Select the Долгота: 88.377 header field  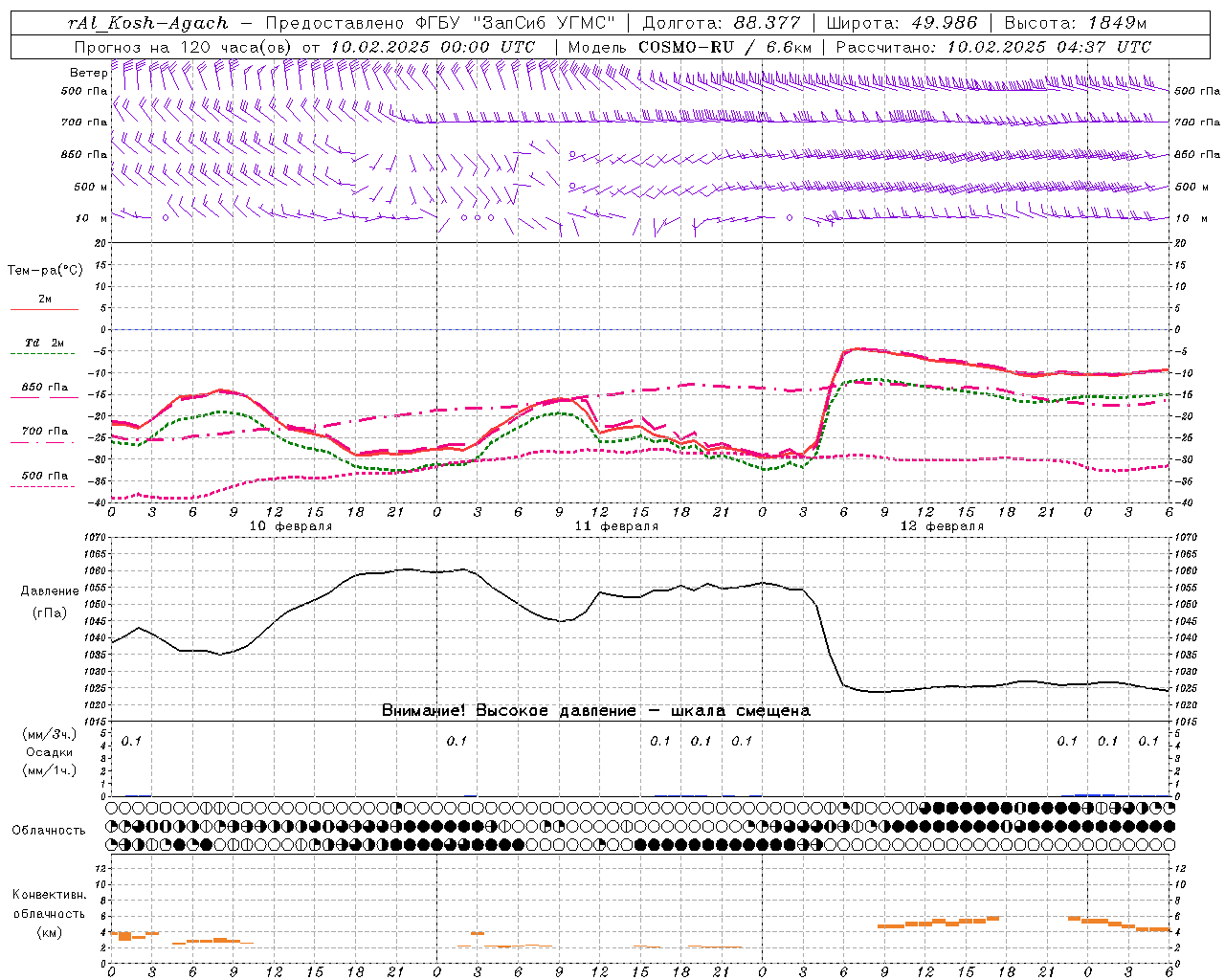point(722,23)
